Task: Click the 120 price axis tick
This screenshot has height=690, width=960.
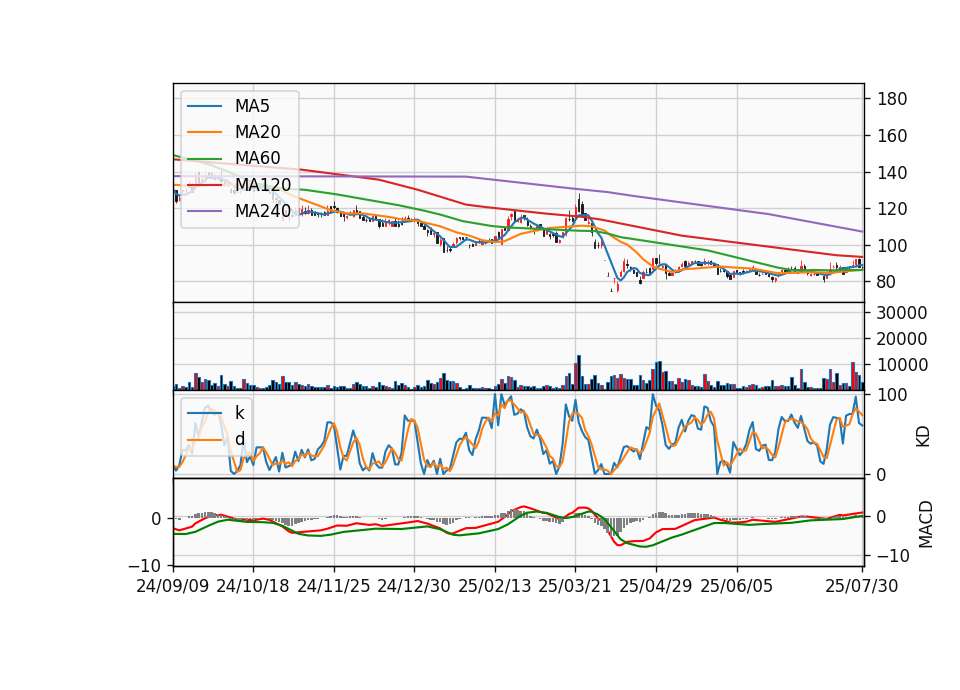Action: [892, 209]
